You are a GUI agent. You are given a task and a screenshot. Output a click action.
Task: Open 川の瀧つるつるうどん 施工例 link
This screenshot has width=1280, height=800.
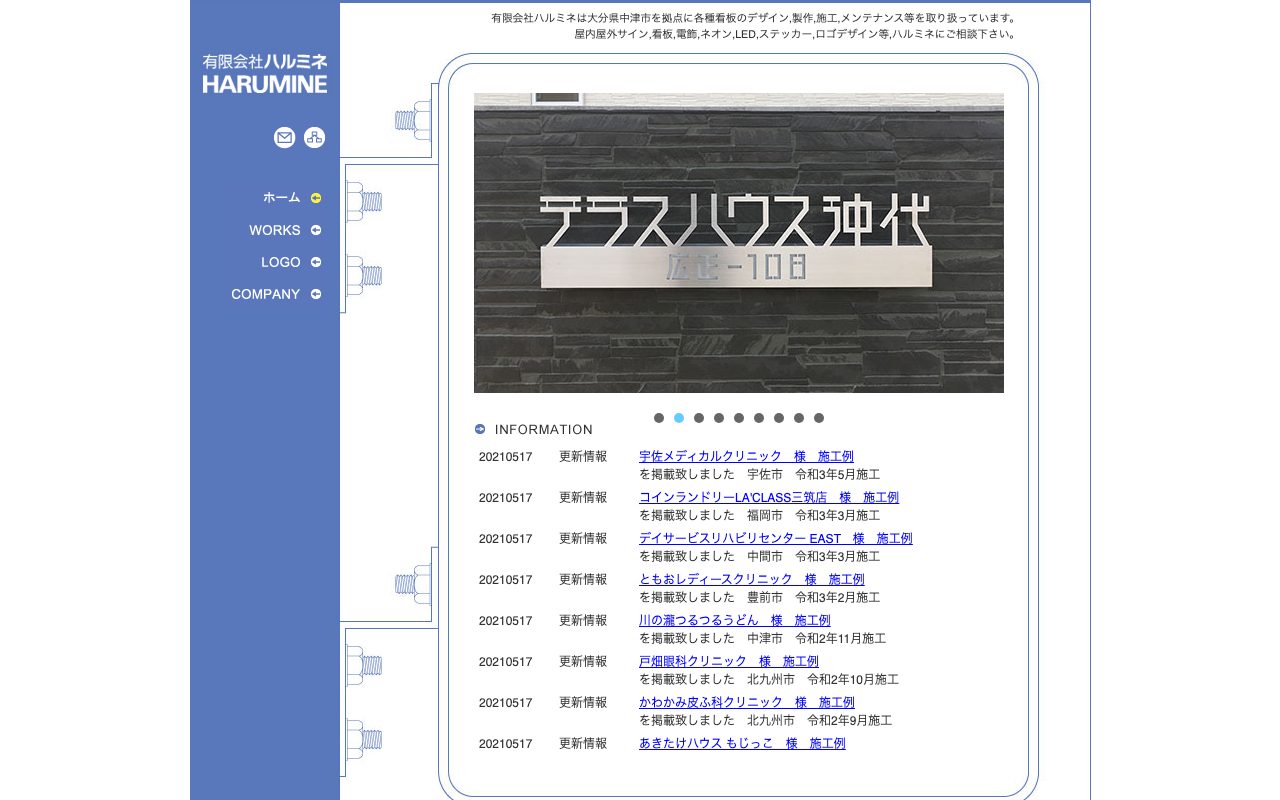735,621
